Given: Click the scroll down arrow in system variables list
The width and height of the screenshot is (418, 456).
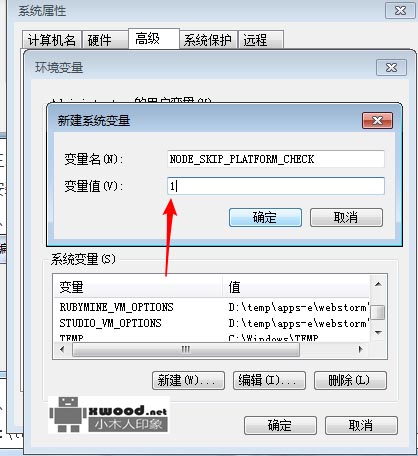Looking at the screenshot, I should 378,332.
